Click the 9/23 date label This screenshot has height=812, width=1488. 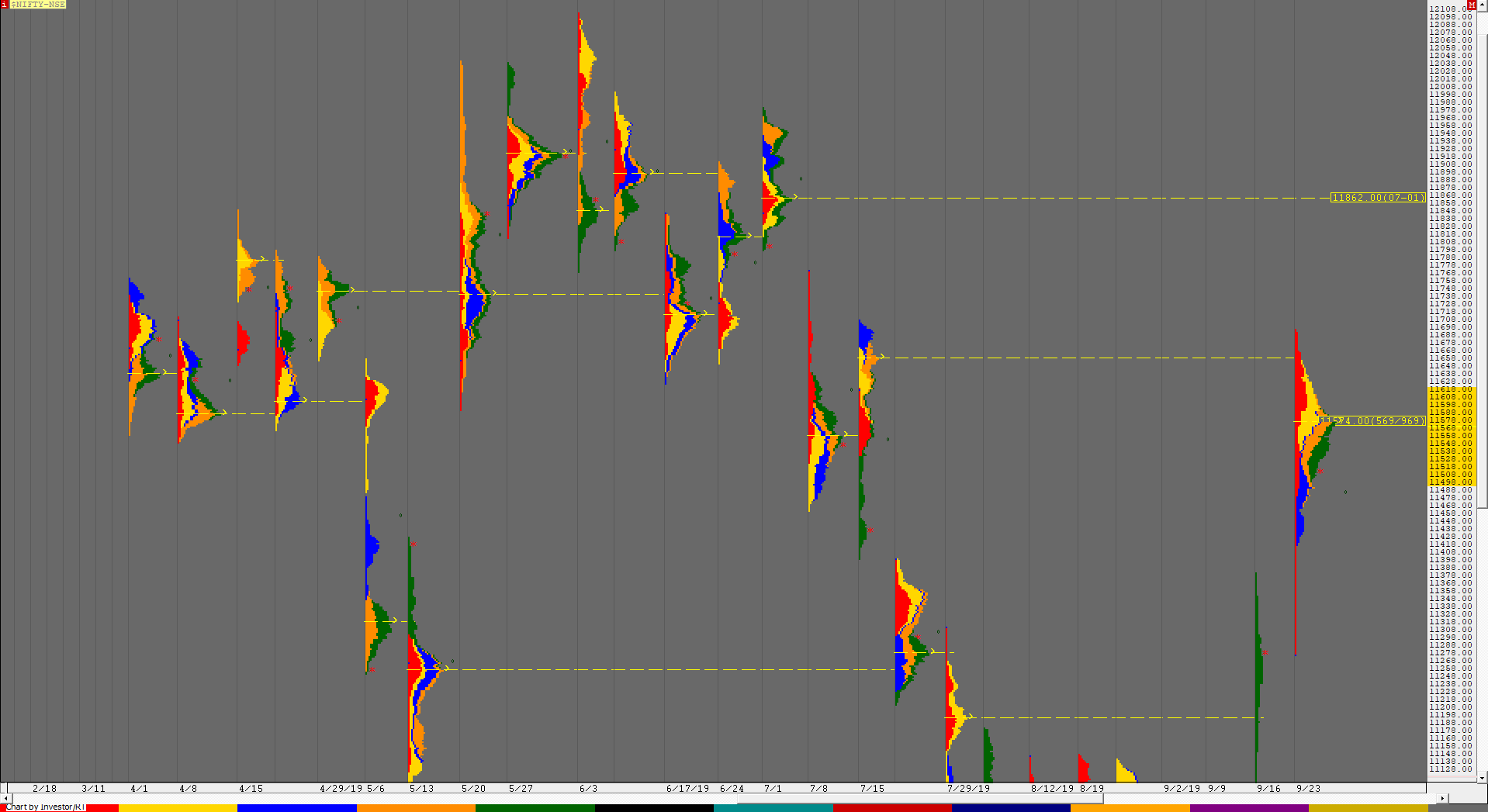(x=1308, y=788)
